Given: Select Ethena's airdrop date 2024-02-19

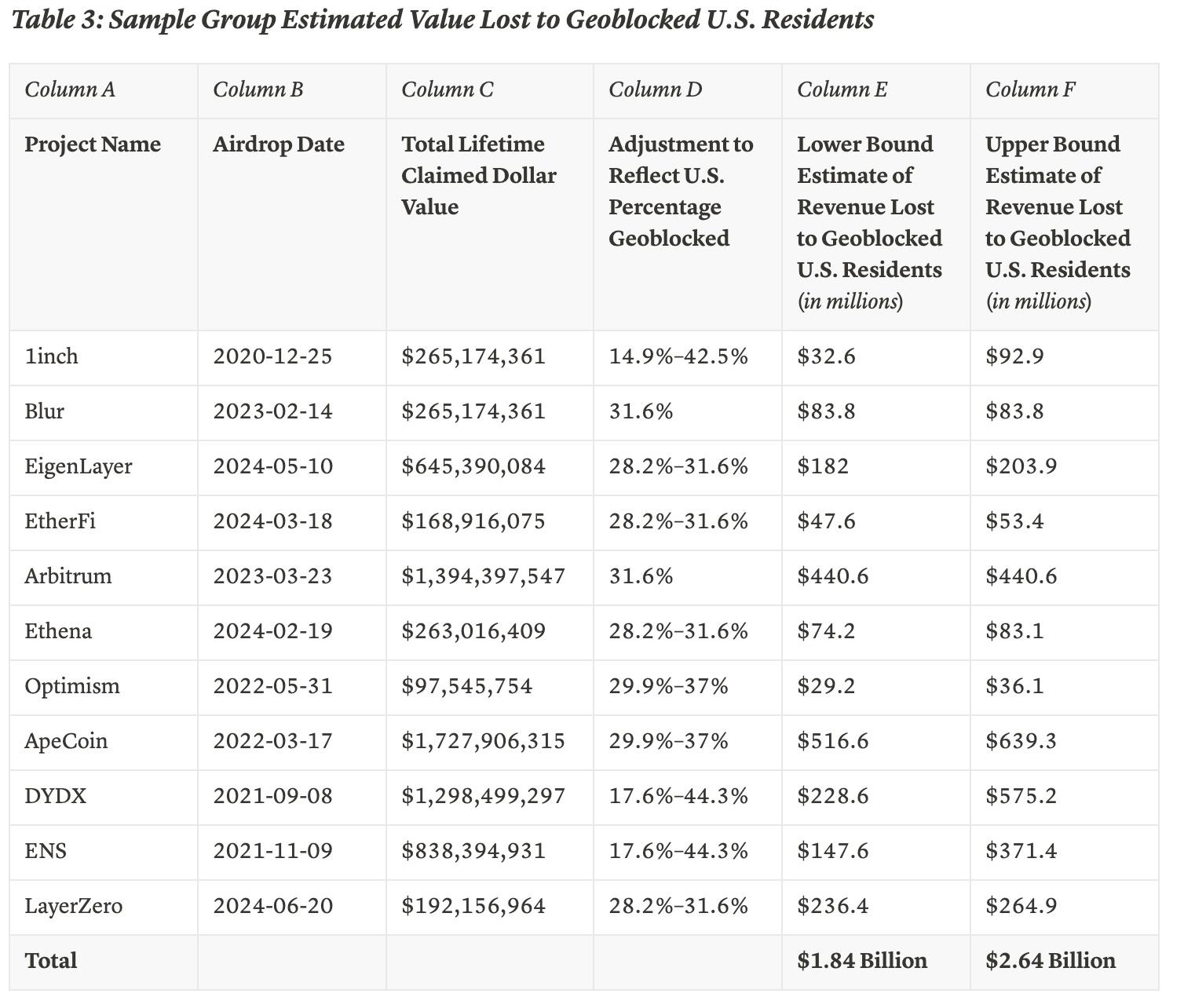Looking at the screenshot, I should pyautogui.click(x=272, y=631).
